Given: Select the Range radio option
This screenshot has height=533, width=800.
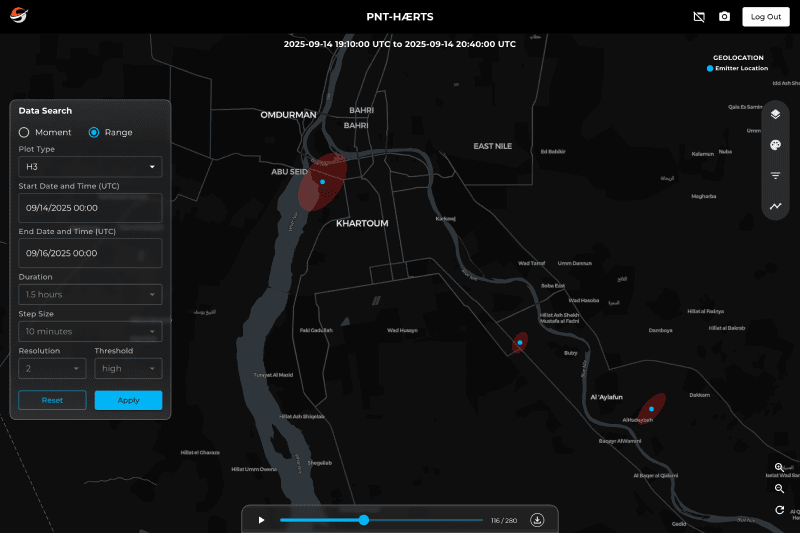Looking at the screenshot, I should (x=94, y=133).
